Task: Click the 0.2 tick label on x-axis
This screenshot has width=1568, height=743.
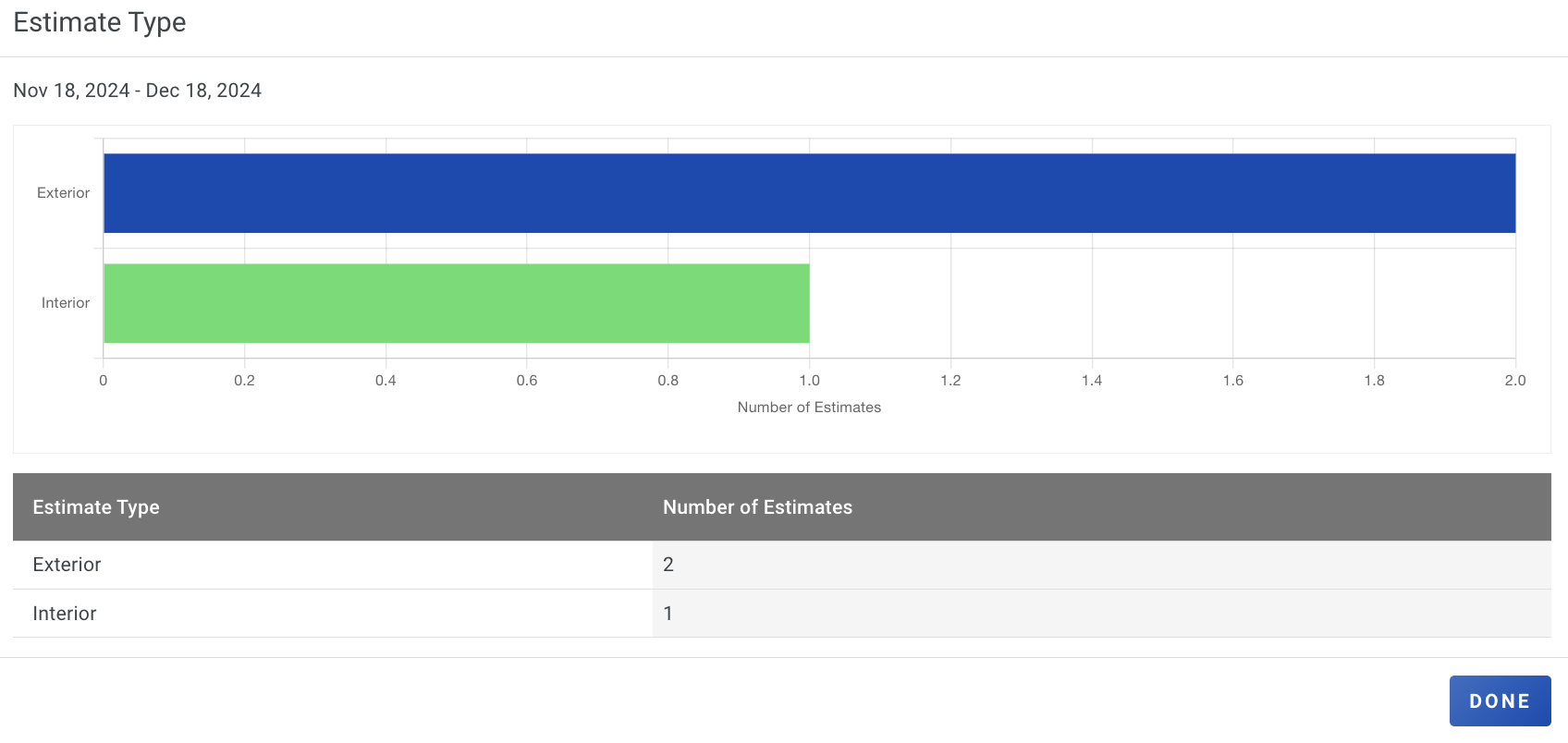Action: coord(244,381)
